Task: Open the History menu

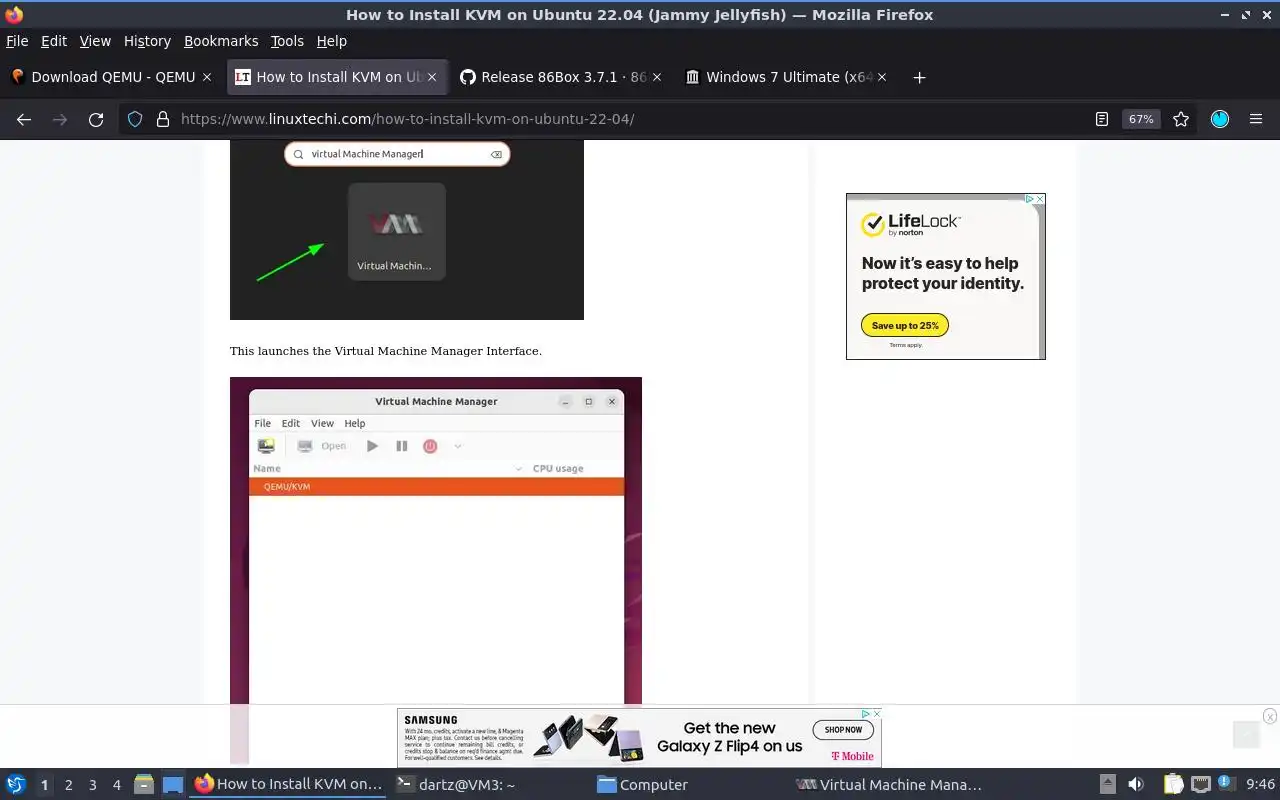Action: point(147,41)
